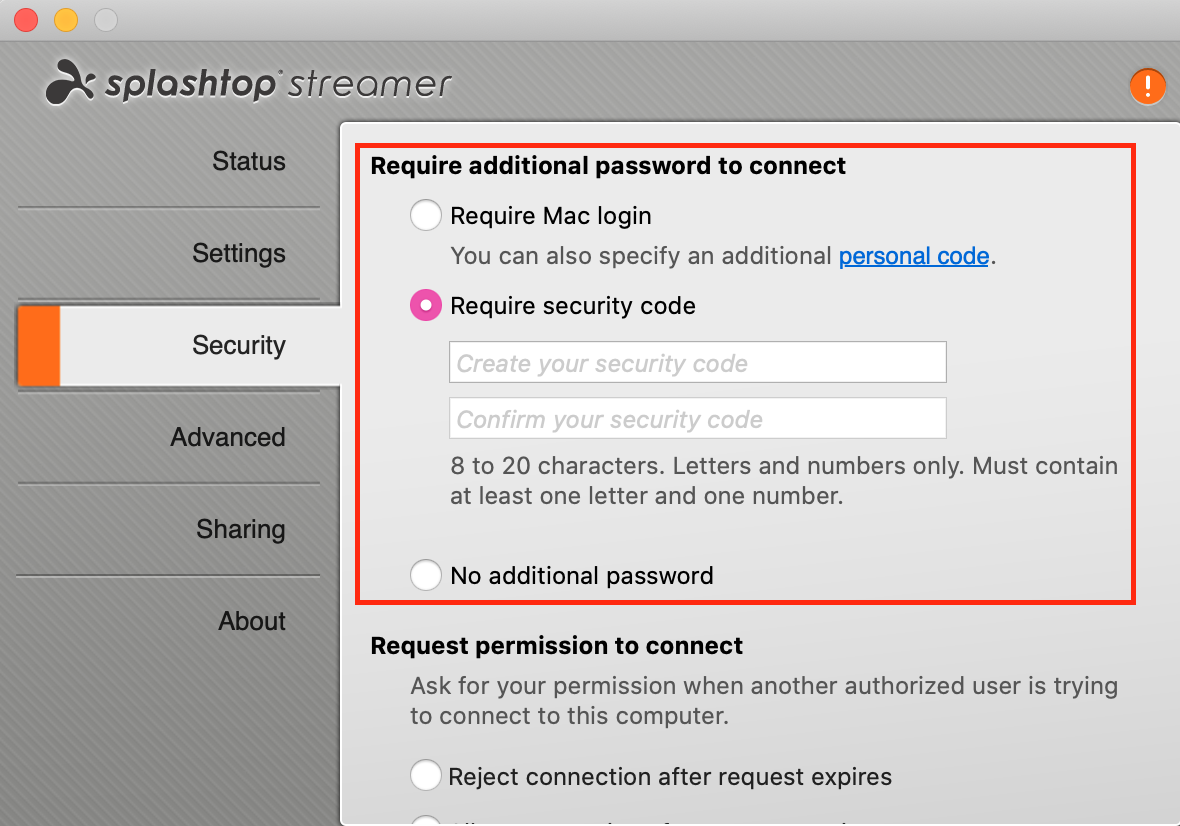Switch to the Settings tab
This screenshot has width=1180, height=826.
(238, 254)
